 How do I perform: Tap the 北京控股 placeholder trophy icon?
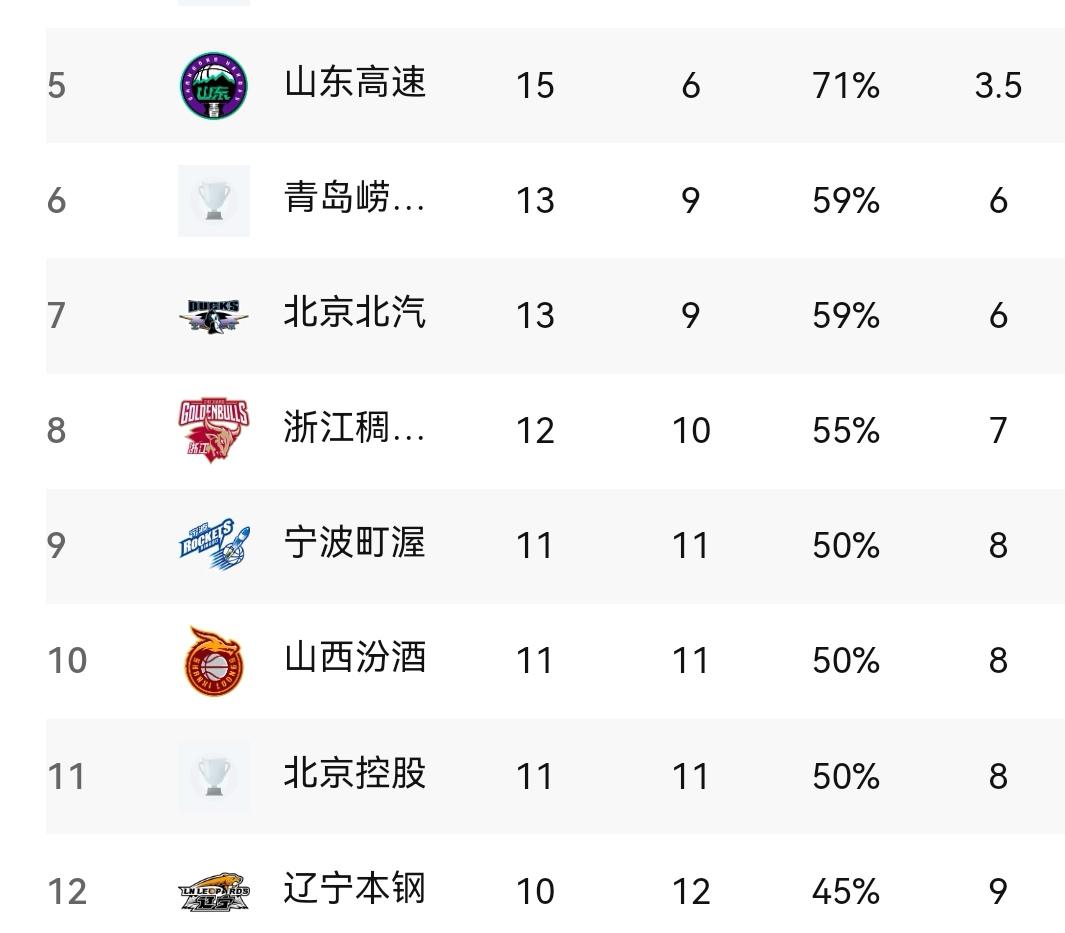pos(214,776)
